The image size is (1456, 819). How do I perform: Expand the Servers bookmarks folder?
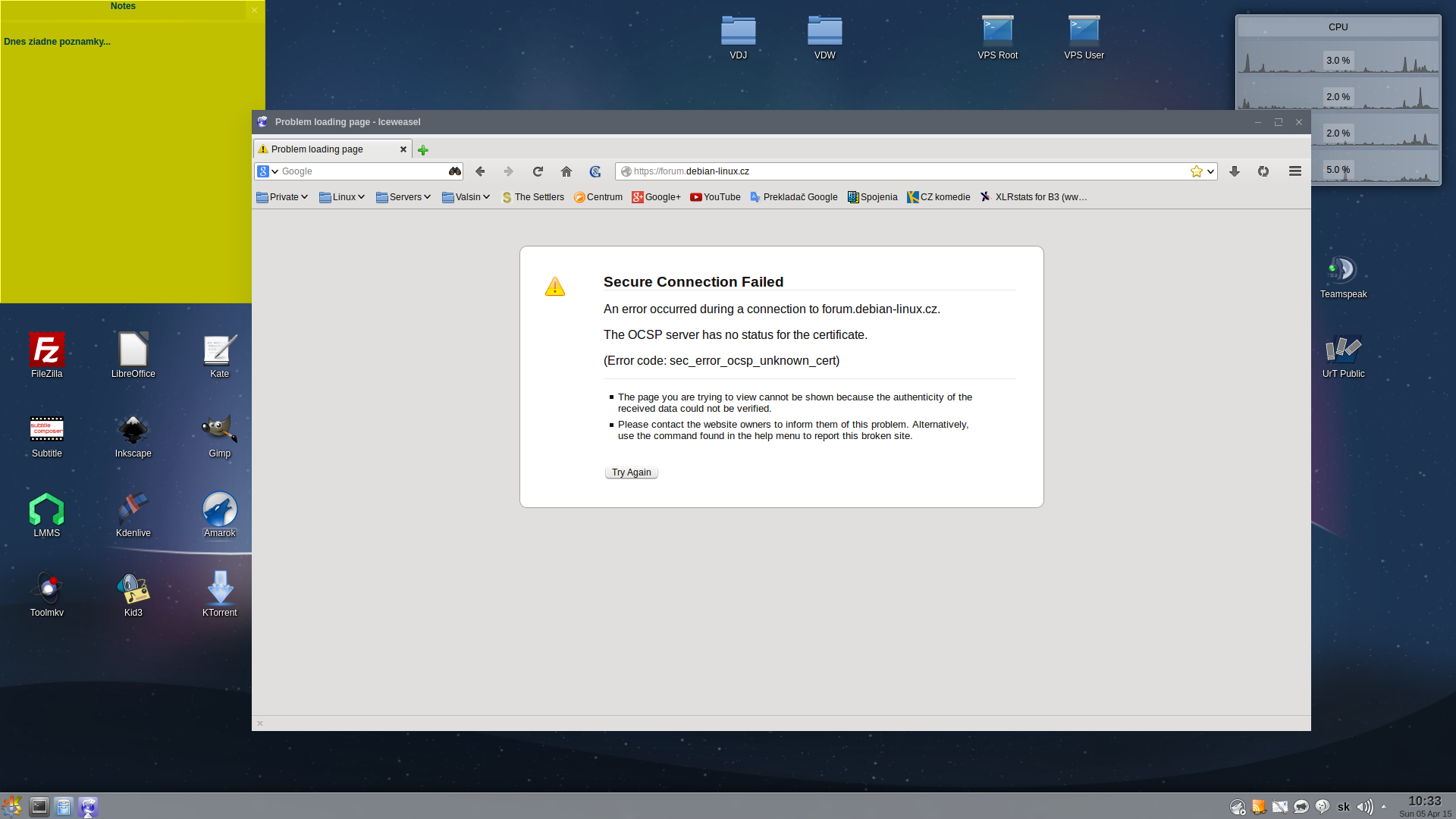click(403, 197)
